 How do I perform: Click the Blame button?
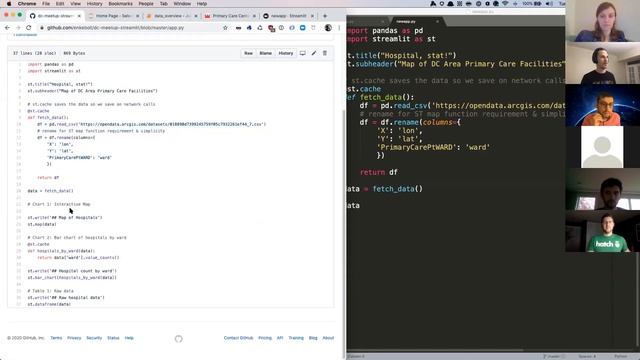(265, 53)
